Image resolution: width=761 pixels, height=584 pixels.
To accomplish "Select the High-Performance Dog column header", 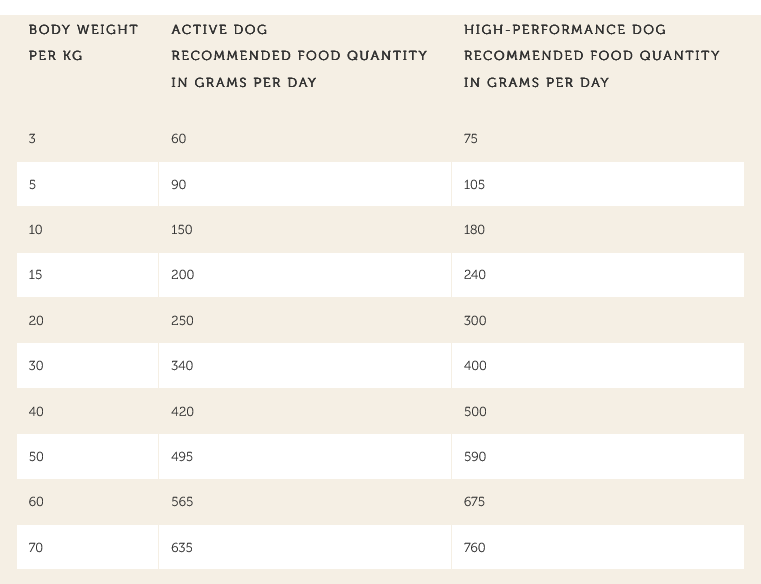I will click(592, 56).
